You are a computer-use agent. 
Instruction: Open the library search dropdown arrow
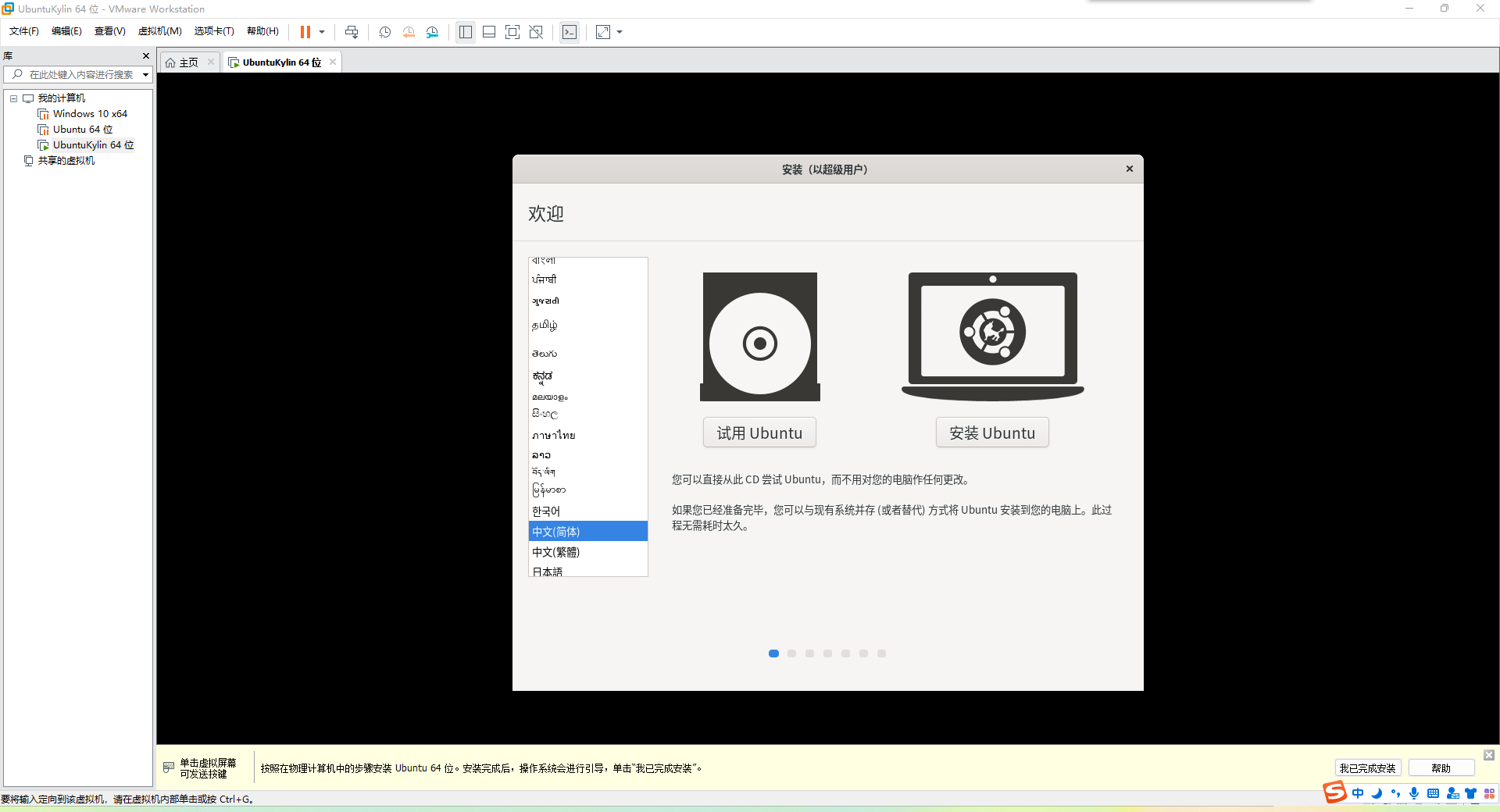pyautogui.click(x=145, y=75)
